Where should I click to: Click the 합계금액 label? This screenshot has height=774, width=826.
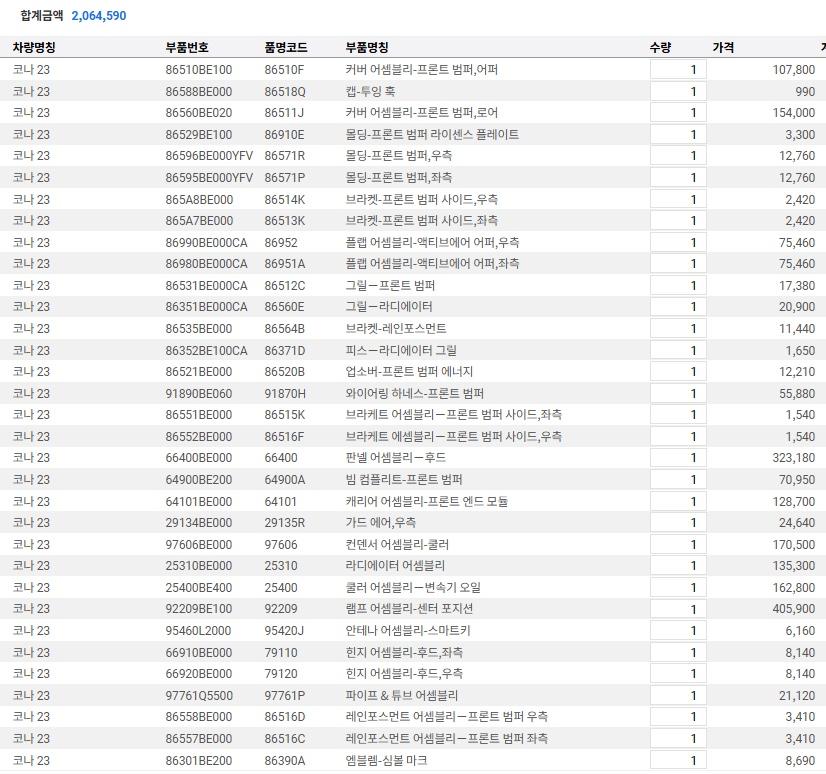pyautogui.click(x=42, y=16)
